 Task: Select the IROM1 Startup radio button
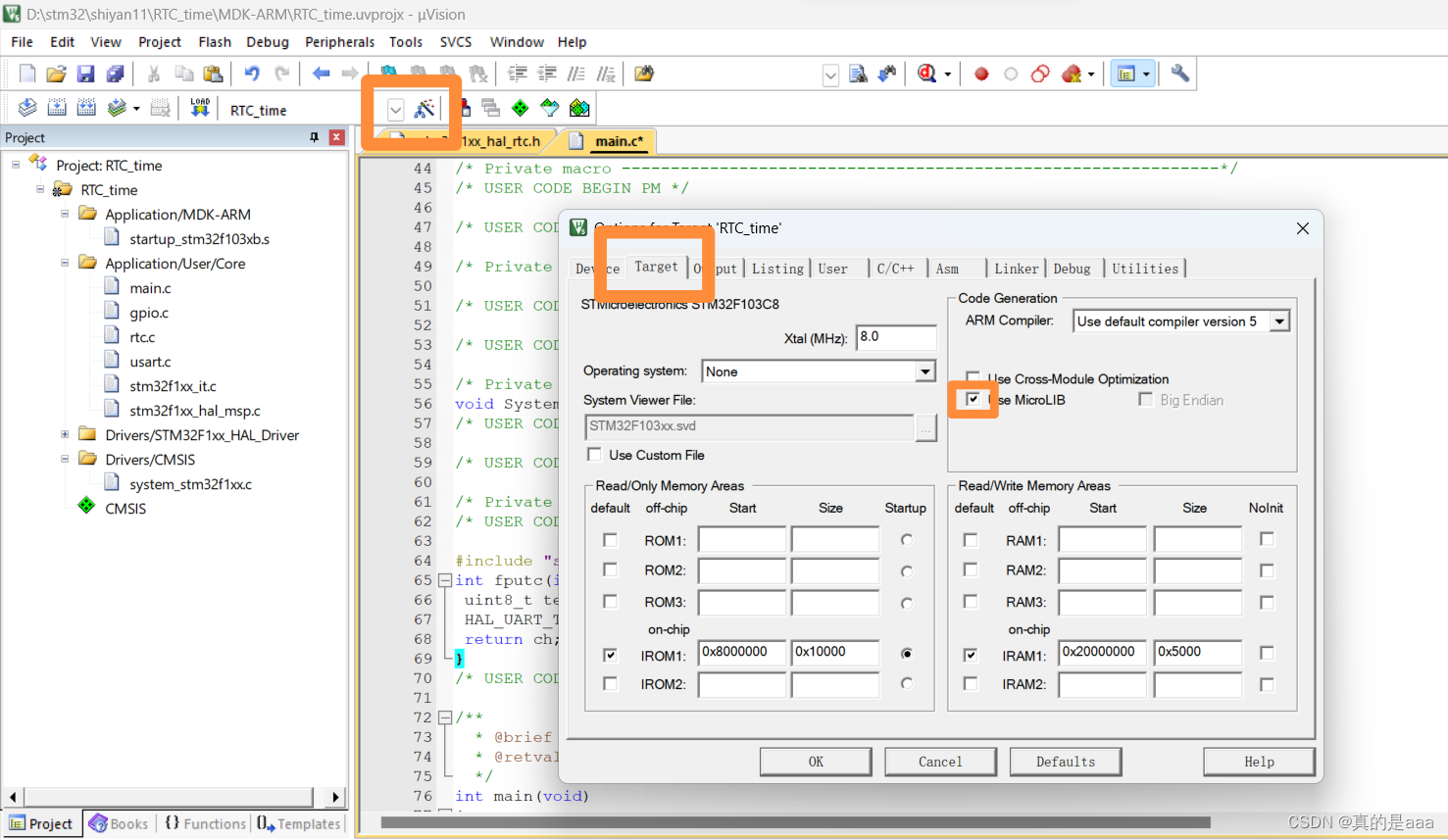(x=907, y=654)
